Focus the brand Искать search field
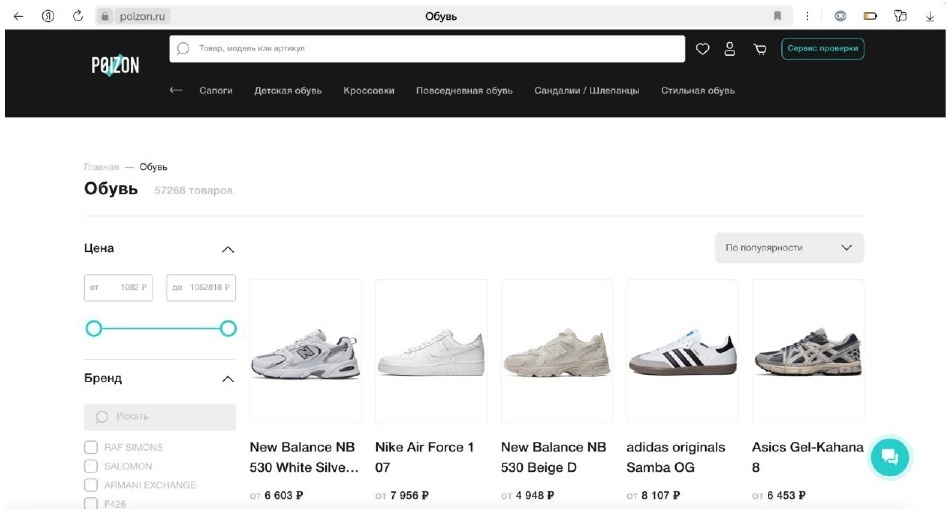Screen dimensions: 948x517 (x=160, y=417)
